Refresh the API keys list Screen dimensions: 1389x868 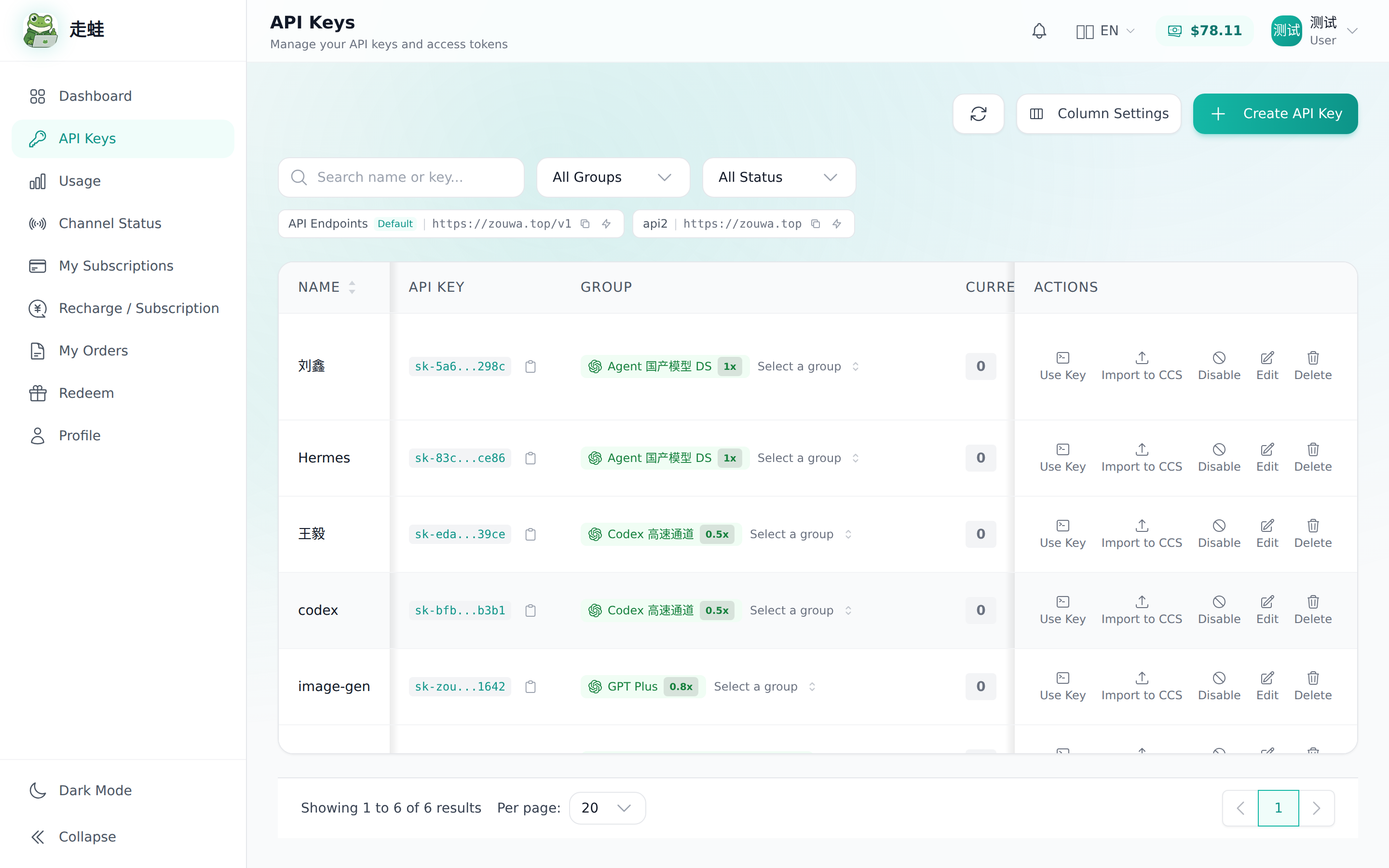coord(978,114)
